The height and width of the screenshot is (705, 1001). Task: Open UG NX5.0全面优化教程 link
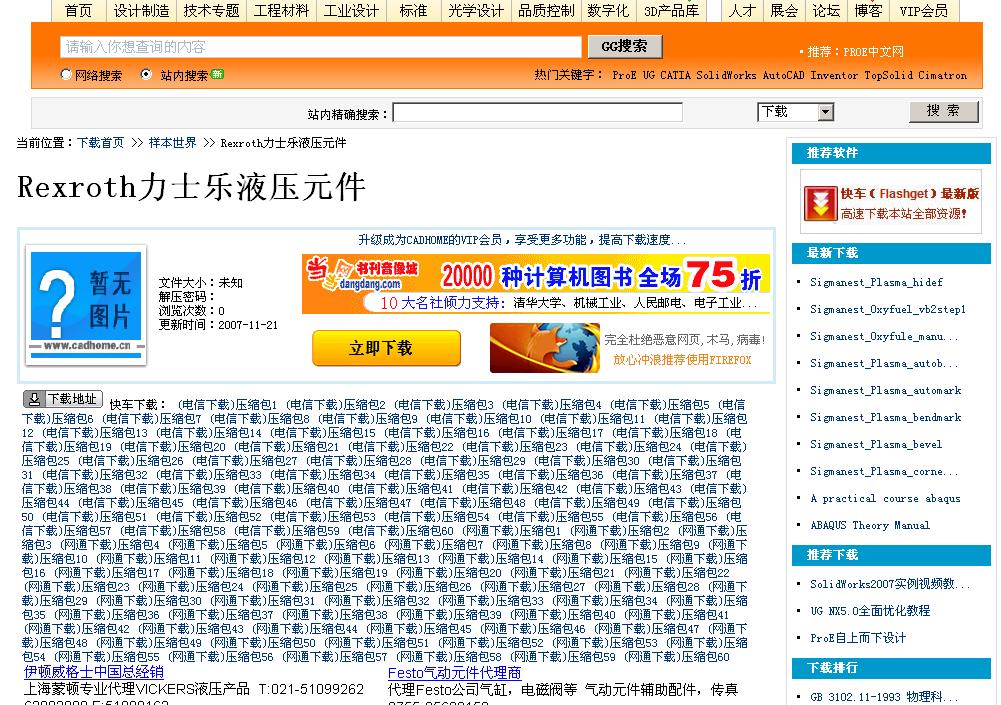pyautogui.click(x=870, y=610)
